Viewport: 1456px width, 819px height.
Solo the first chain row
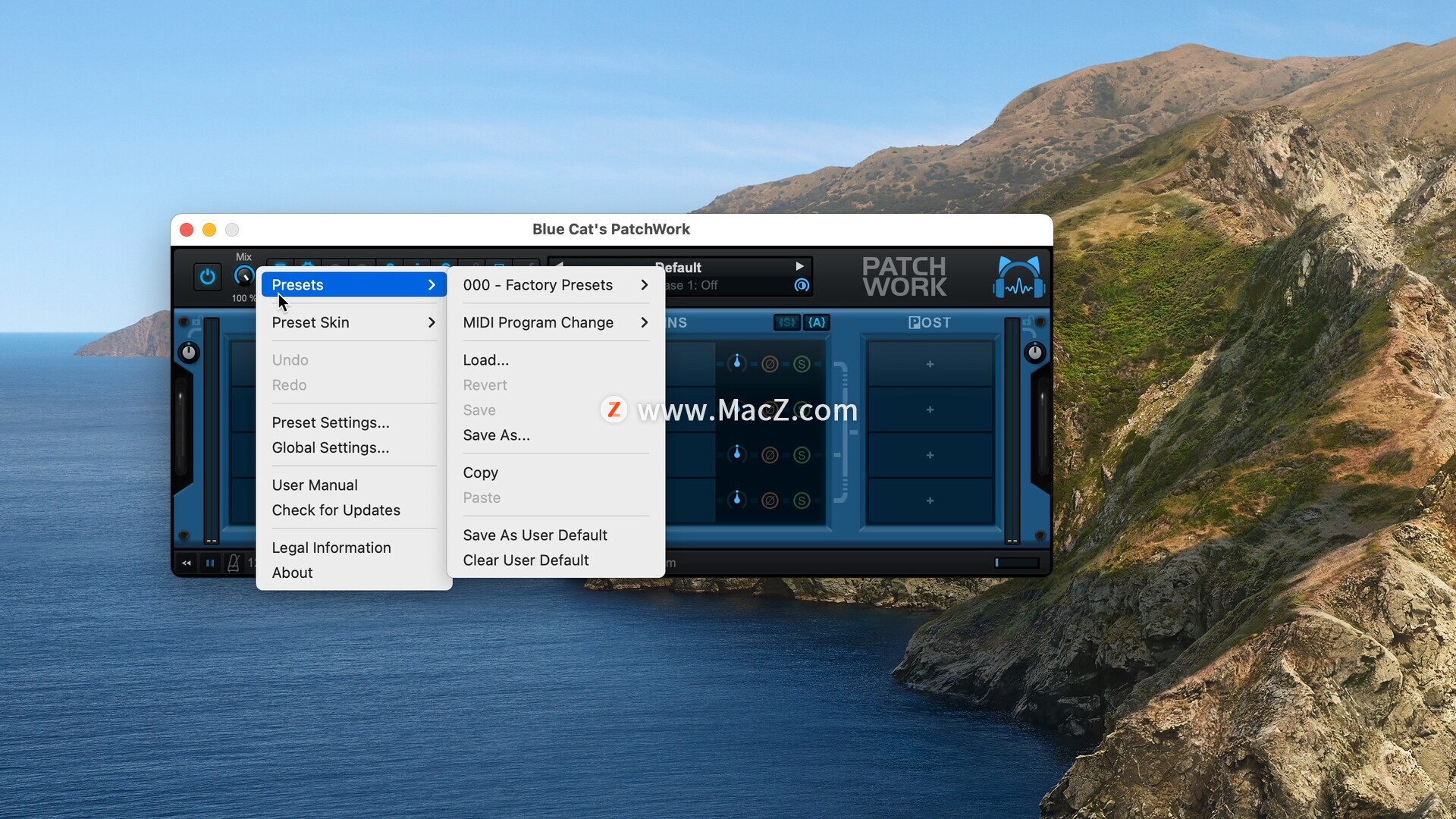802,364
